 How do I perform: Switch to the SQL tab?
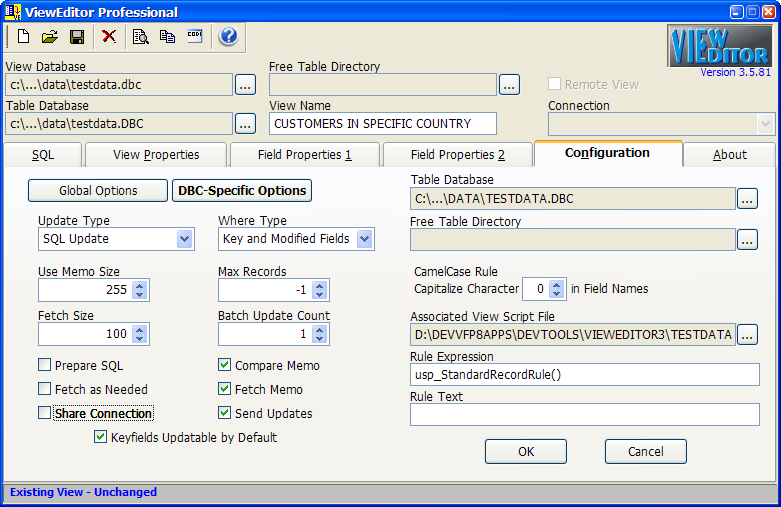43,155
